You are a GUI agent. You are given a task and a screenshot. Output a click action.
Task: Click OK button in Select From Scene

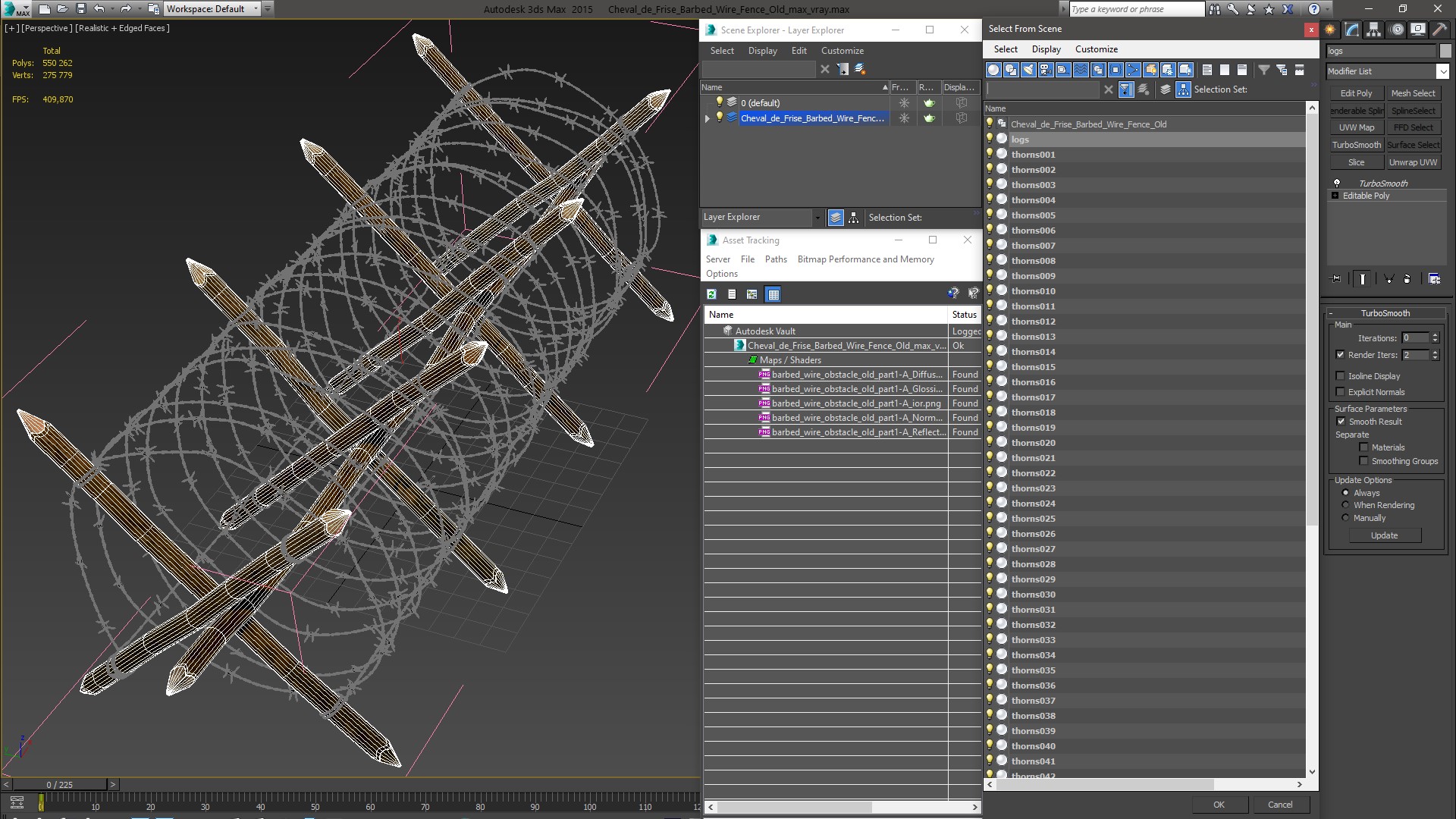pyautogui.click(x=1218, y=805)
